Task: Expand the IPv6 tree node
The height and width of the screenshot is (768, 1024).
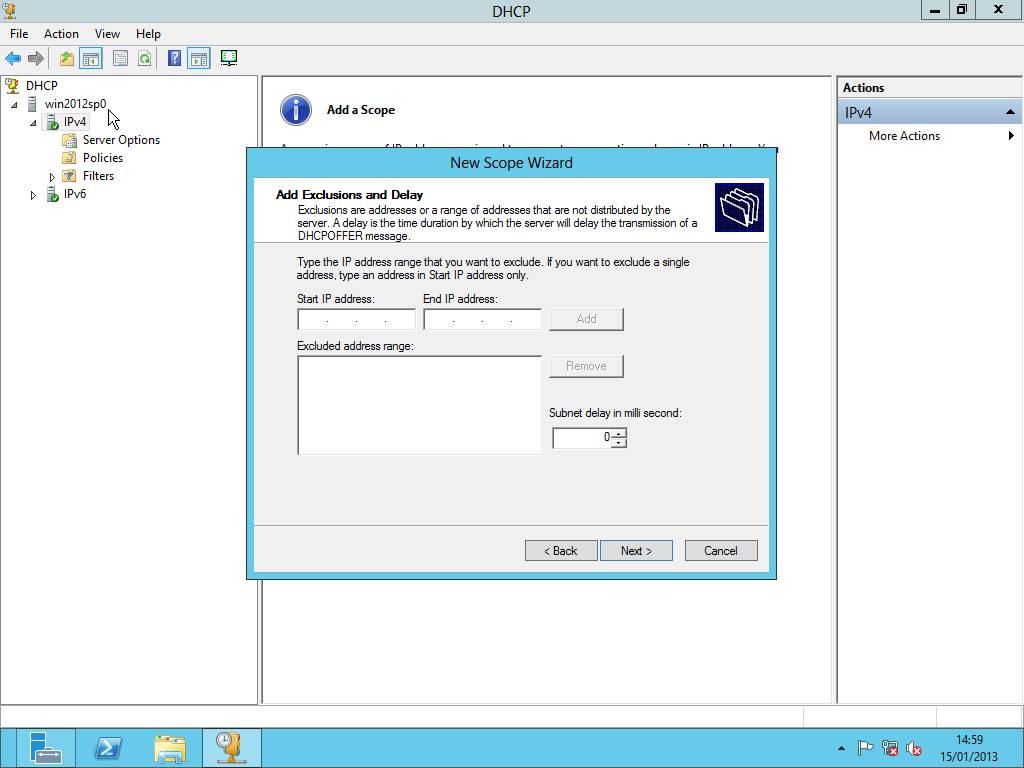Action: point(33,195)
